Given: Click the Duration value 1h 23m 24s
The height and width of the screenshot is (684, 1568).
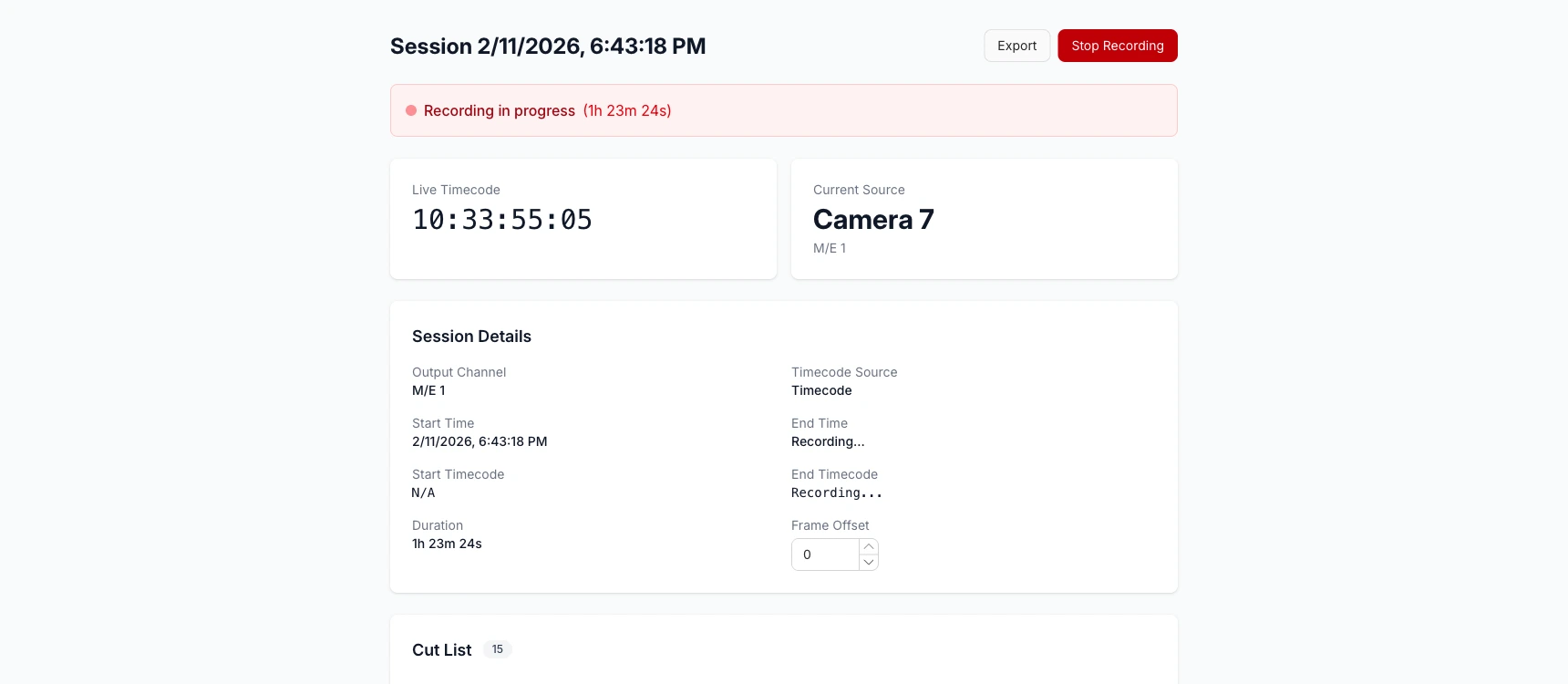Looking at the screenshot, I should click(447, 544).
